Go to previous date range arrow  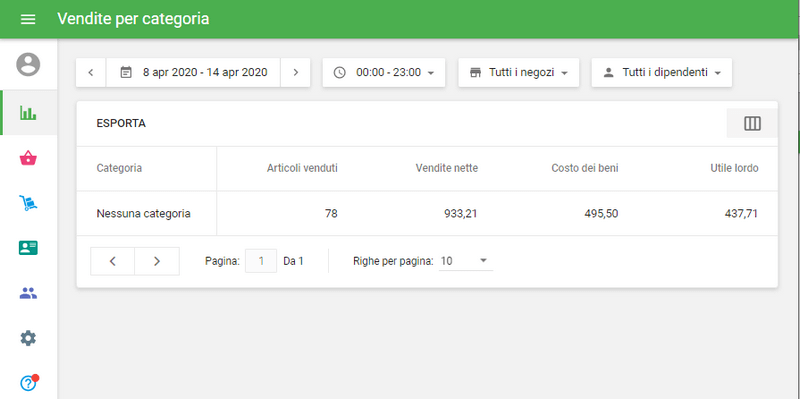tap(91, 72)
